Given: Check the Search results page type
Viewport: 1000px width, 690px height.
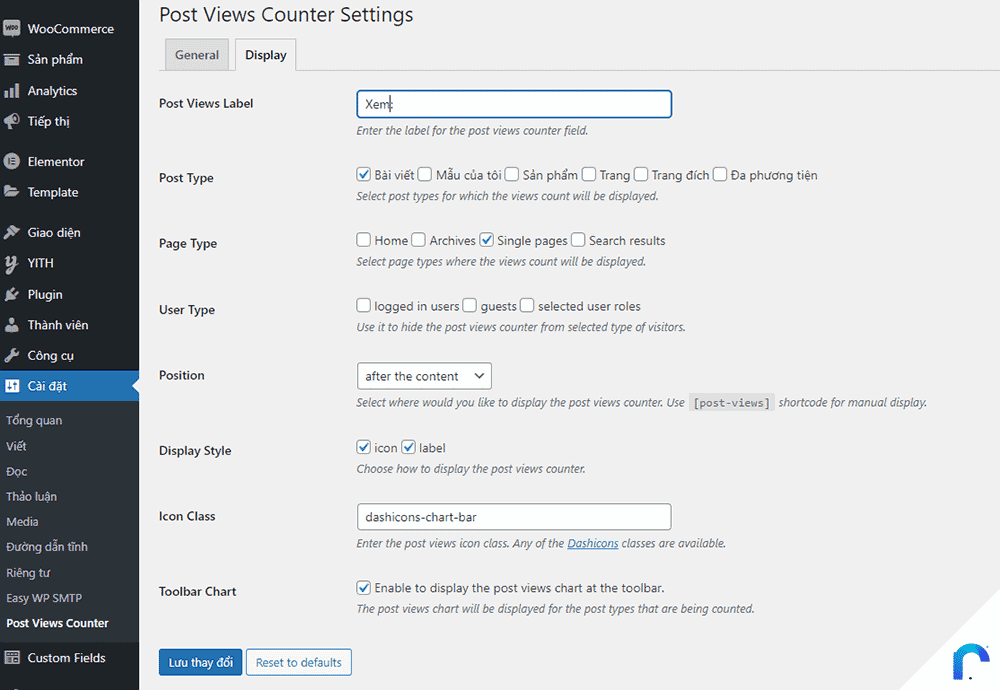Looking at the screenshot, I should click(x=578, y=240).
